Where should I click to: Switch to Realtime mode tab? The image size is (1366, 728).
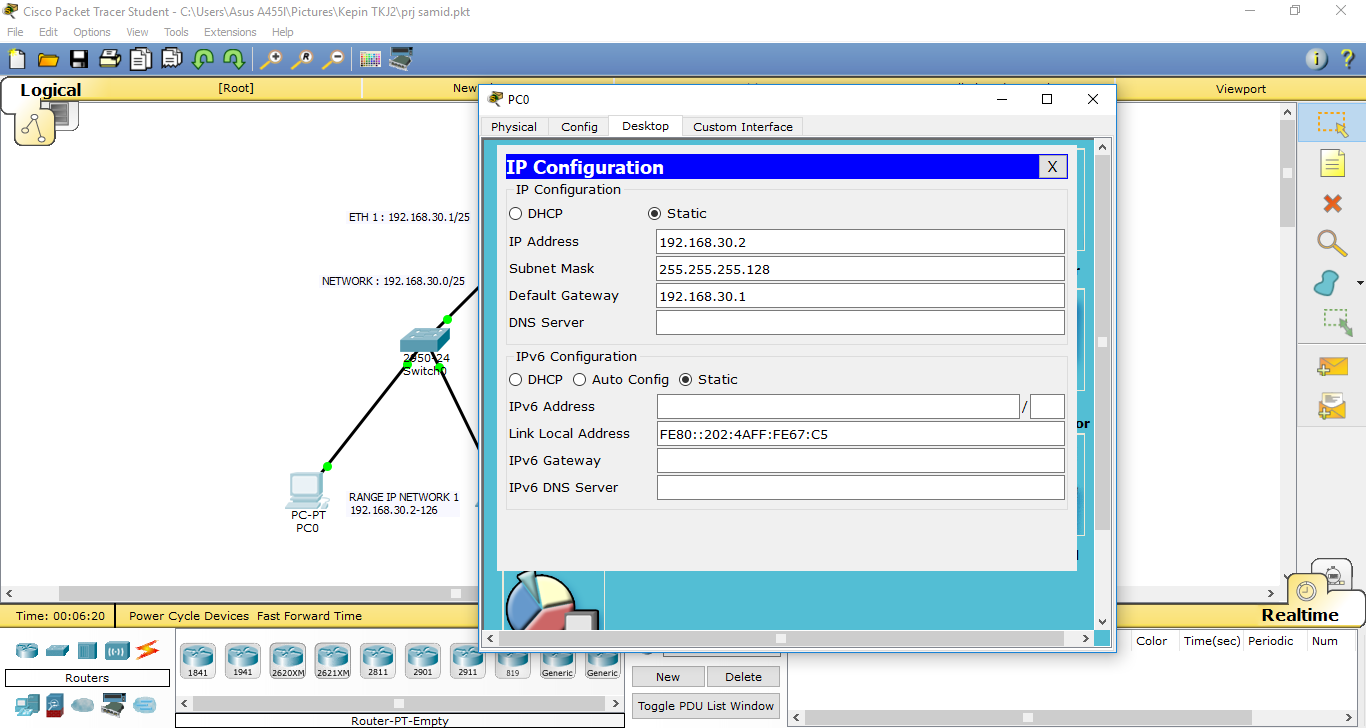point(1299,615)
